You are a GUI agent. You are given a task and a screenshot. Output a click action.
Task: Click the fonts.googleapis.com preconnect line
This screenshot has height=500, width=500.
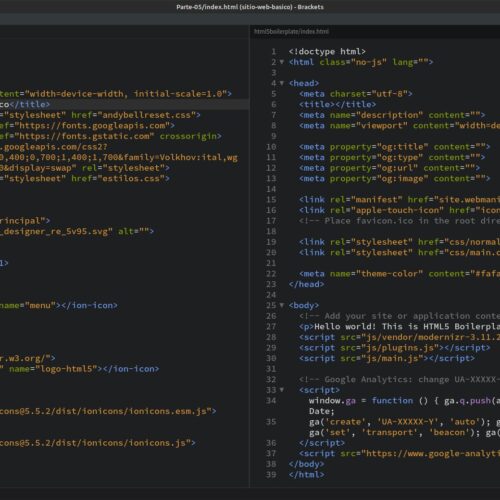87,126
